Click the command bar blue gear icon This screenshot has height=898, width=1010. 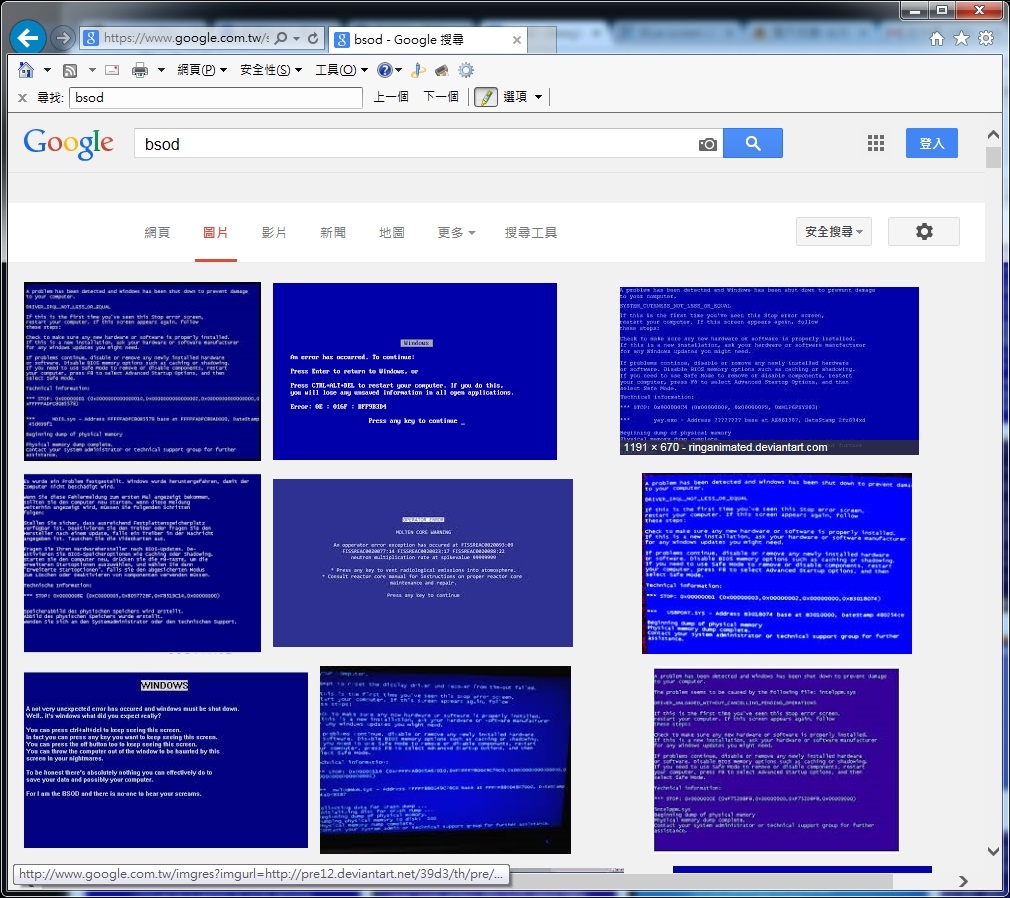click(x=466, y=70)
